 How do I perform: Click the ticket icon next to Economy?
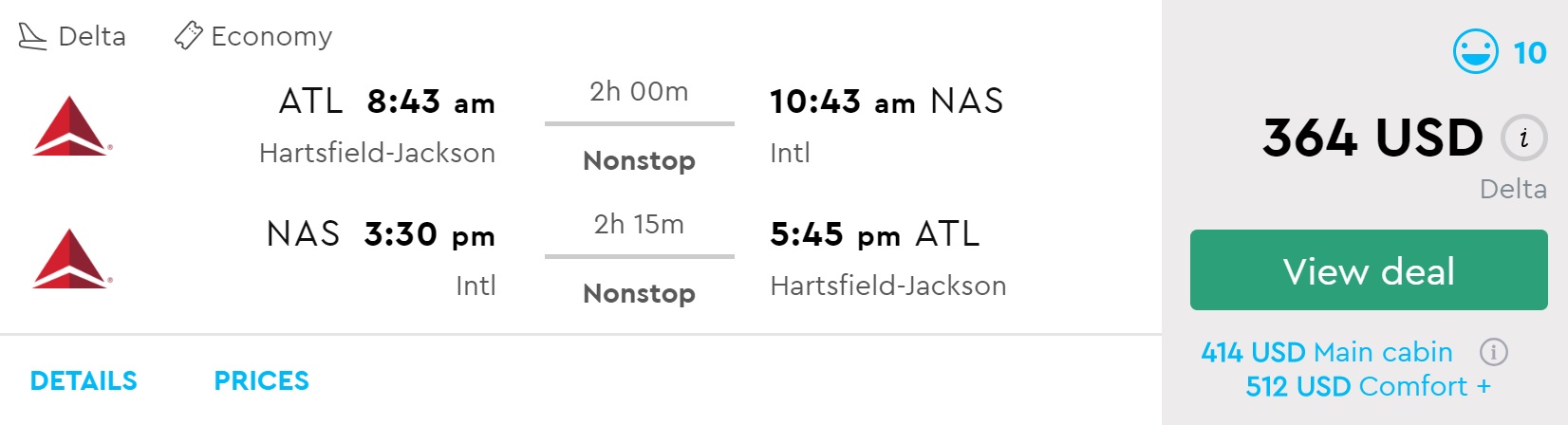[x=188, y=36]
